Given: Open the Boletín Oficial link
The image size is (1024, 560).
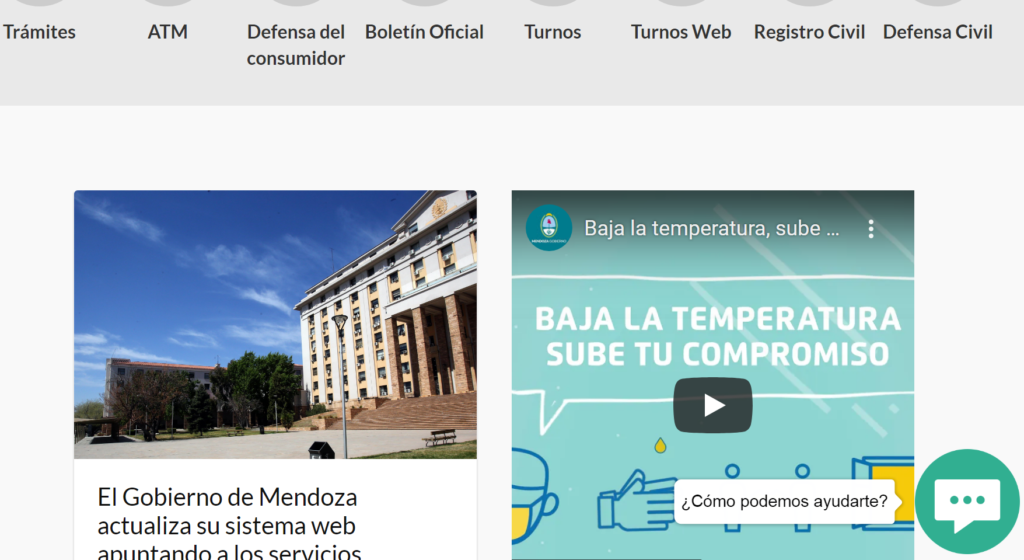Looking at the screenshot, I should coord(424,32).
